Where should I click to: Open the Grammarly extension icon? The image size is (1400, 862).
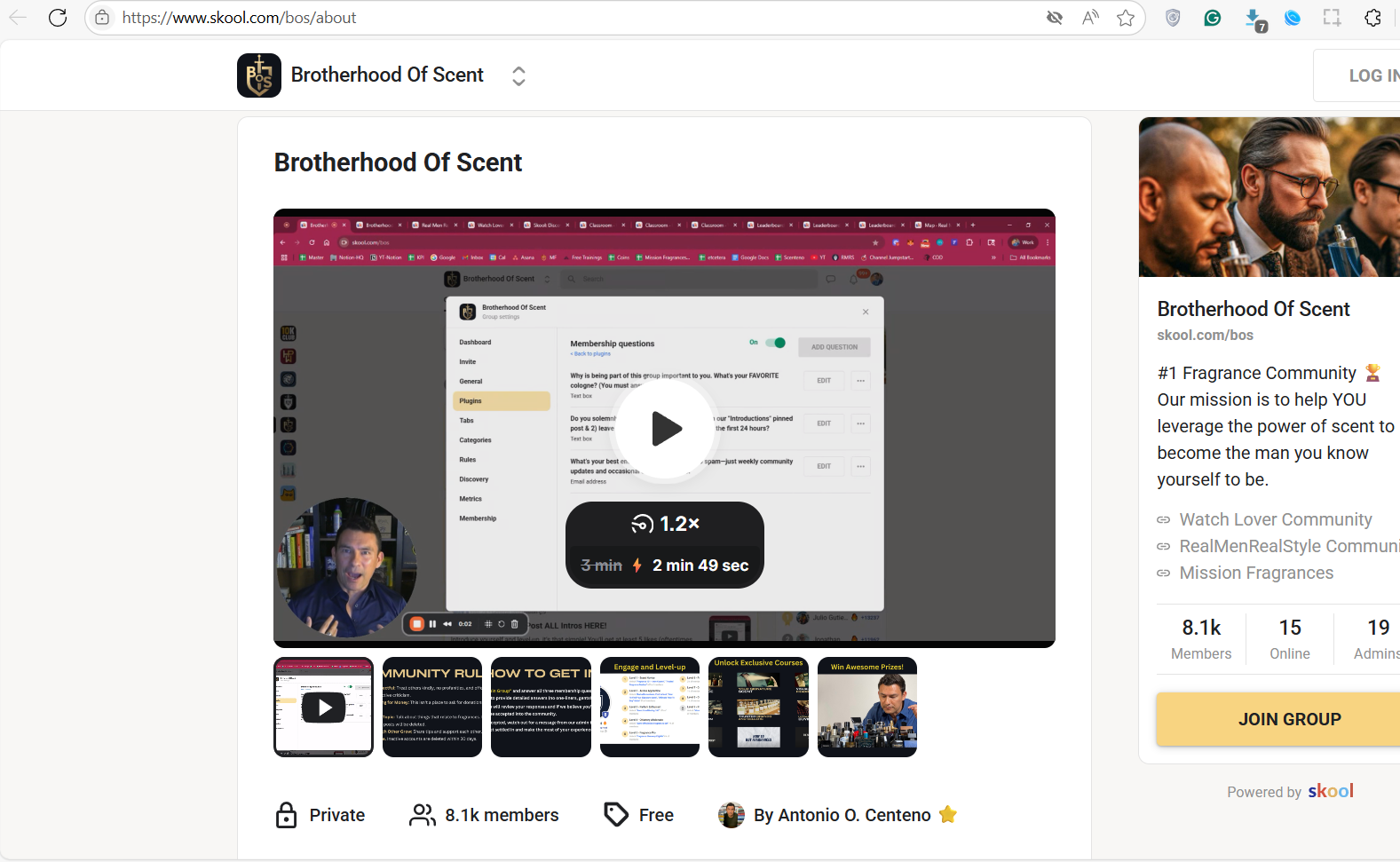[1213, 18]
